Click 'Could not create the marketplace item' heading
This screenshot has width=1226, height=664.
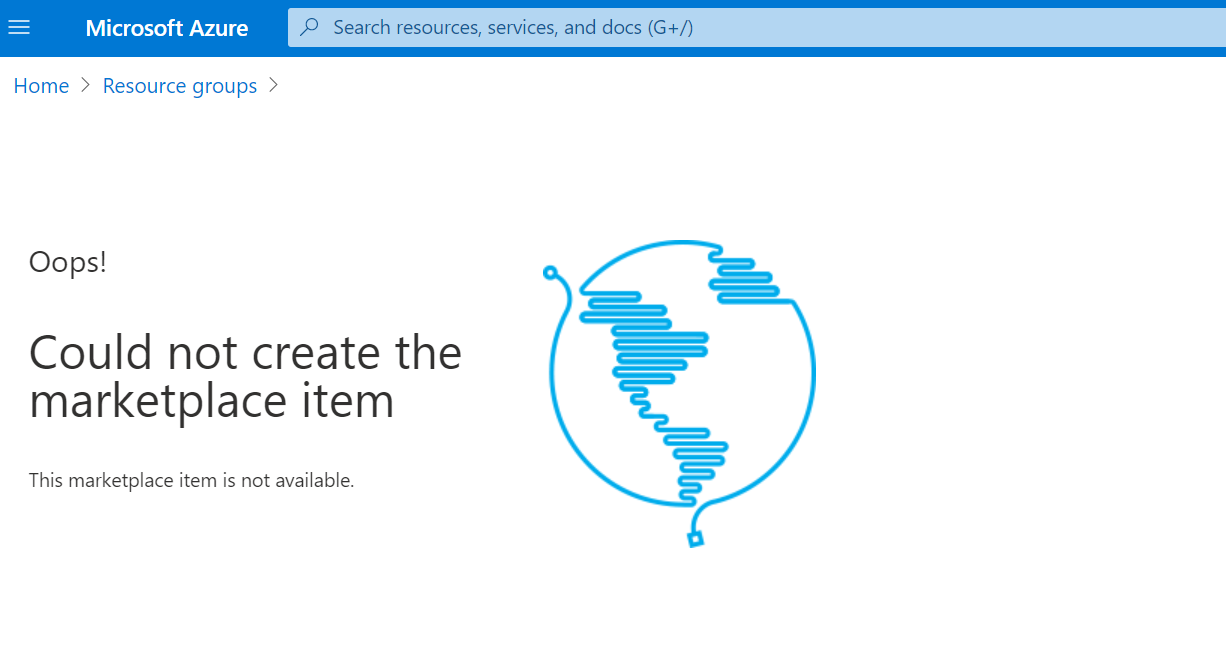click(x=245, y=377)
